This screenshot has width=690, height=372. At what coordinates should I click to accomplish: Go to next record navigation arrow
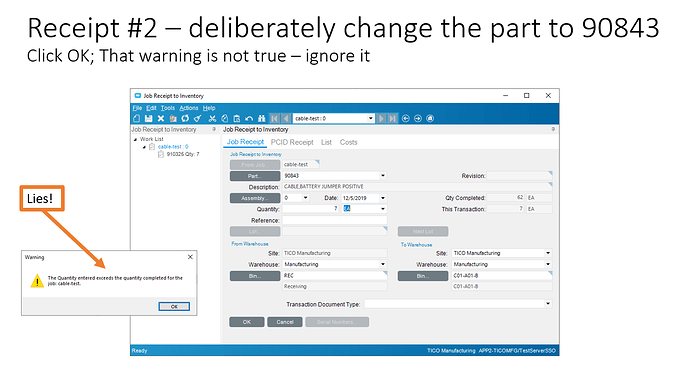click(382, 118)
